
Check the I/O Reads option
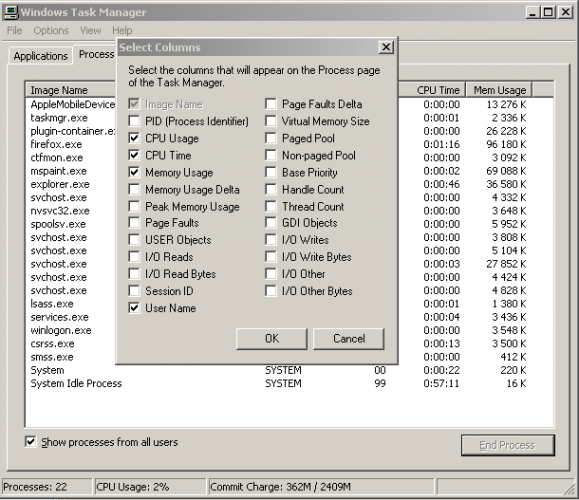click(x=134, y=257)
